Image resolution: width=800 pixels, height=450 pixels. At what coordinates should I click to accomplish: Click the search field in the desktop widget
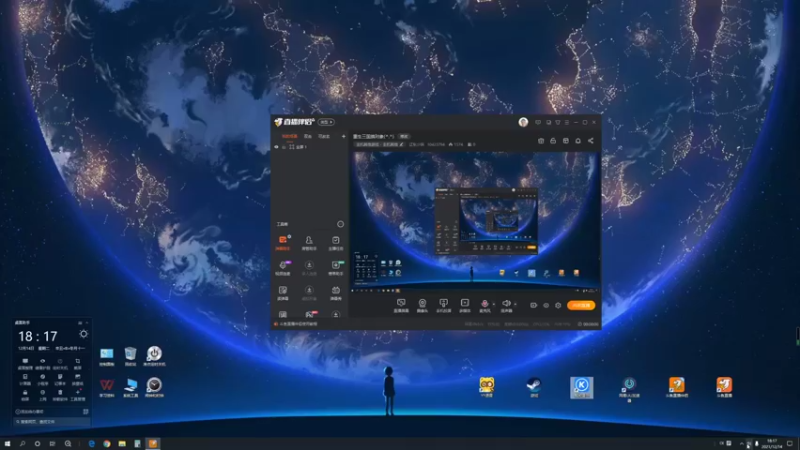coord(52,421)
